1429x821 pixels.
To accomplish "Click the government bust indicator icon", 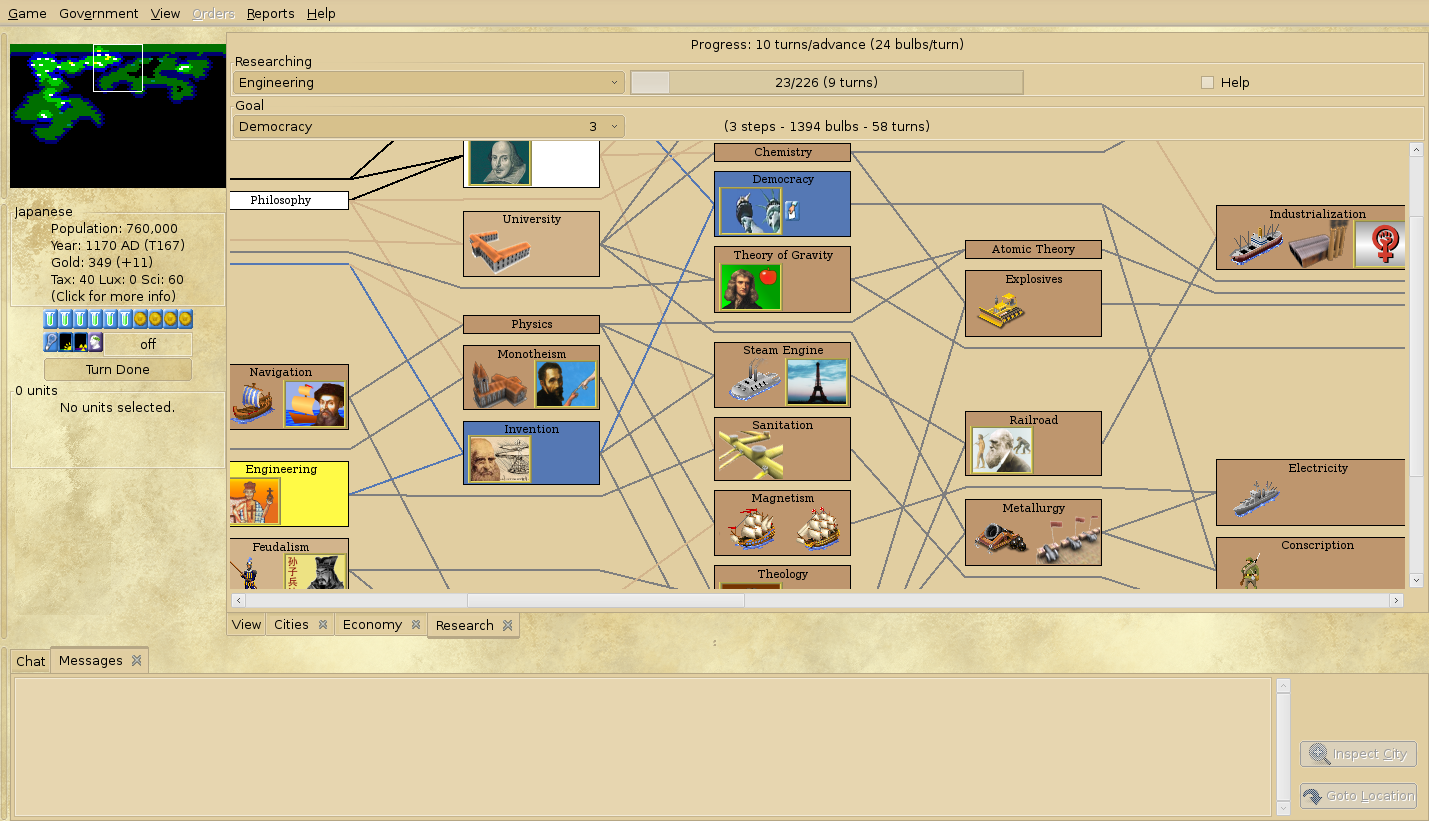I will (96, 343).
